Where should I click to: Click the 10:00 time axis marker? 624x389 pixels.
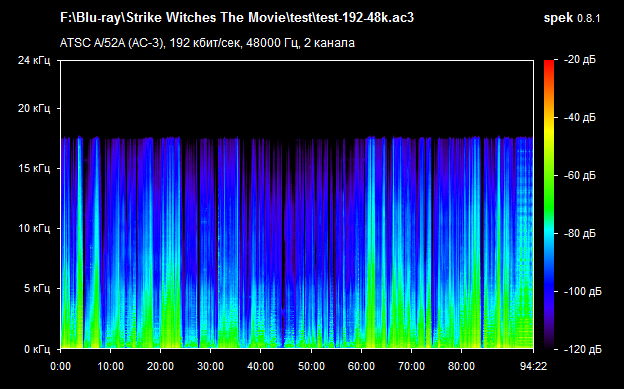[110, 366]
